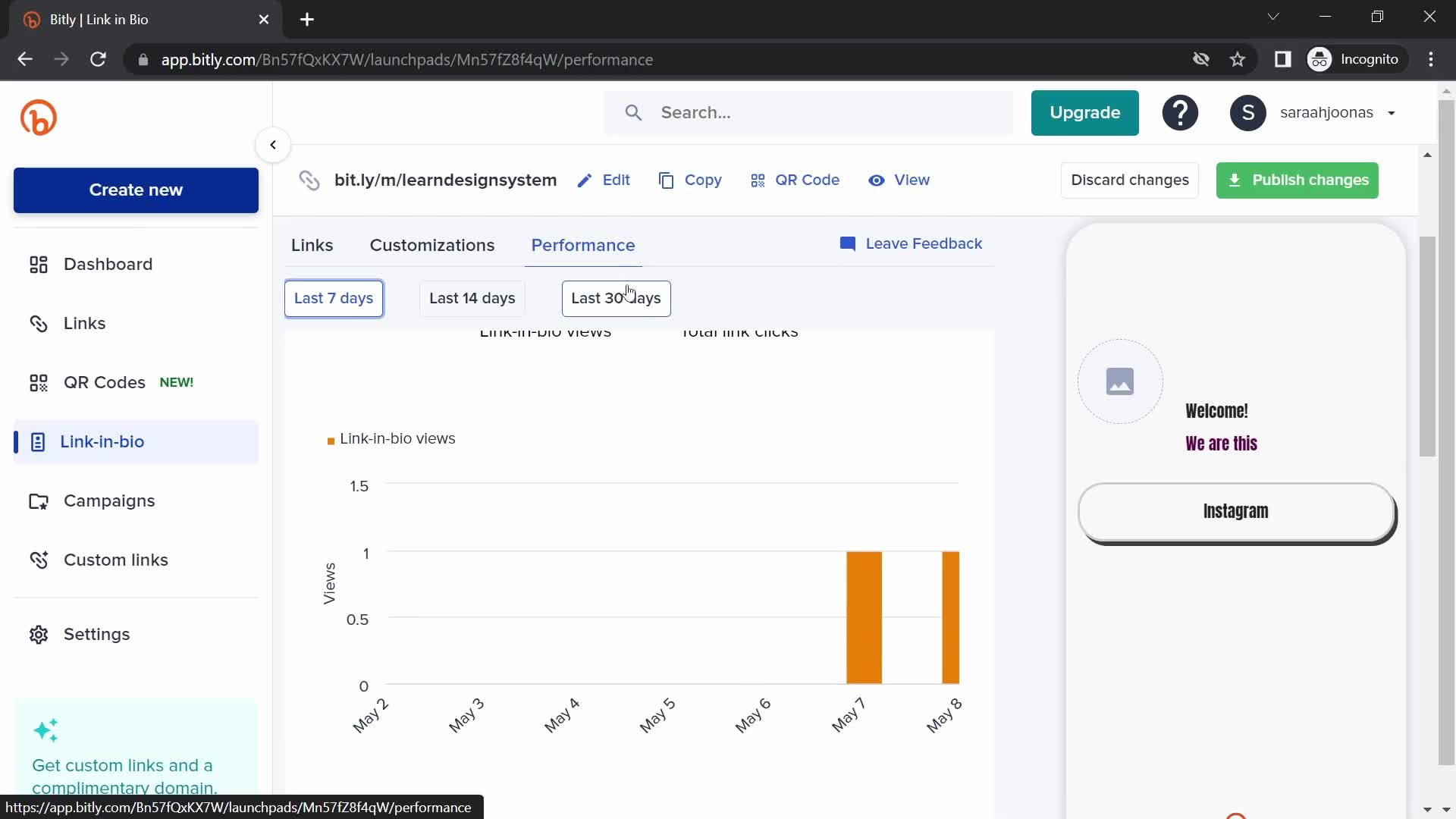Viewport: 1456px width, 819px height.
Task: Open Chrome three-dot menu
Action: coord(1431,59)
